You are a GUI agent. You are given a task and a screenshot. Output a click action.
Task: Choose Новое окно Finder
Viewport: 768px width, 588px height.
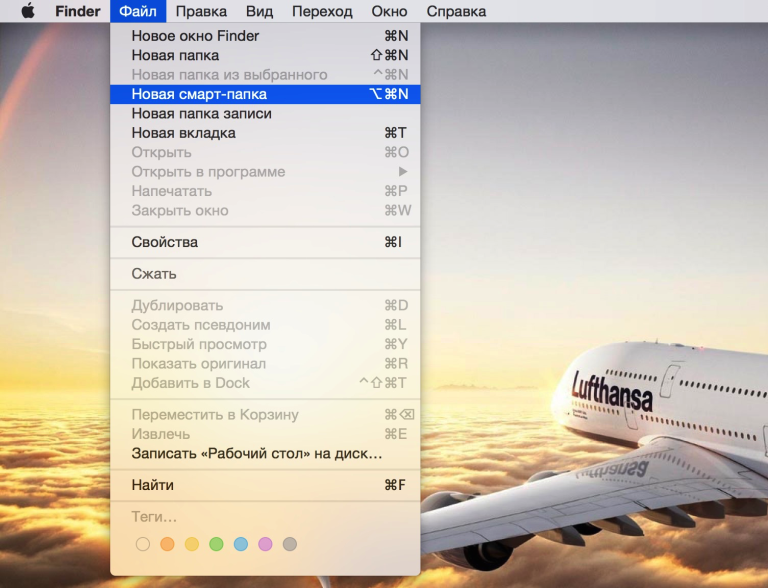click(265, 36)
